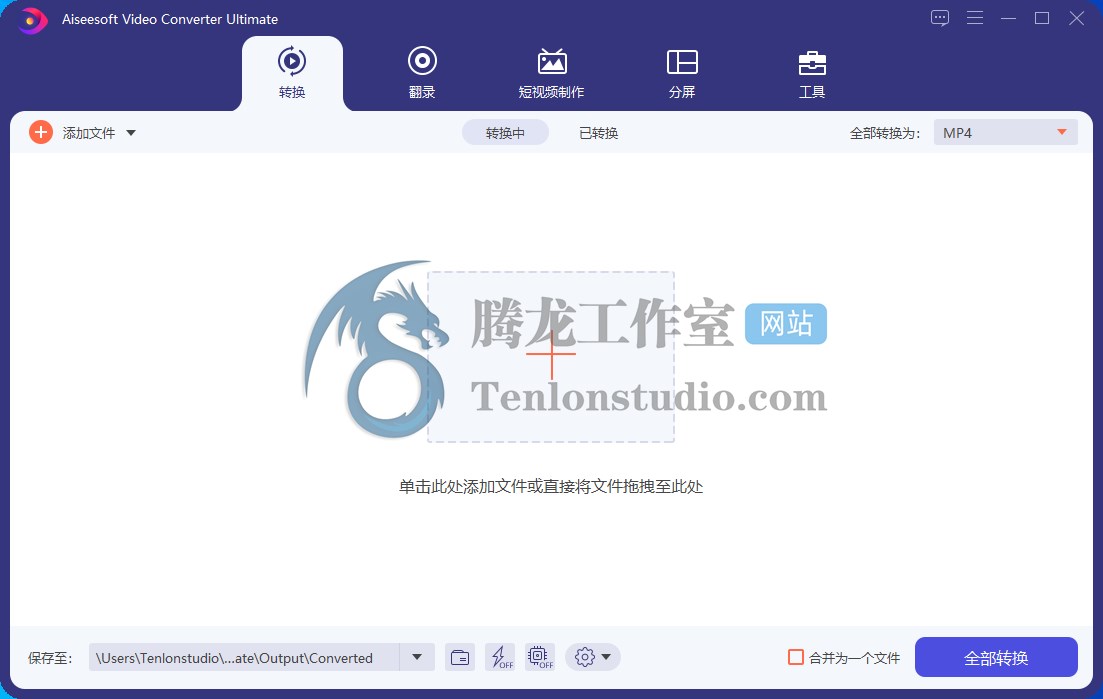Toggle the lightning high-speed conversion icon
The height and width of the screenshot is (699, 1103).
pyautogui.click(x=500, y=658)
